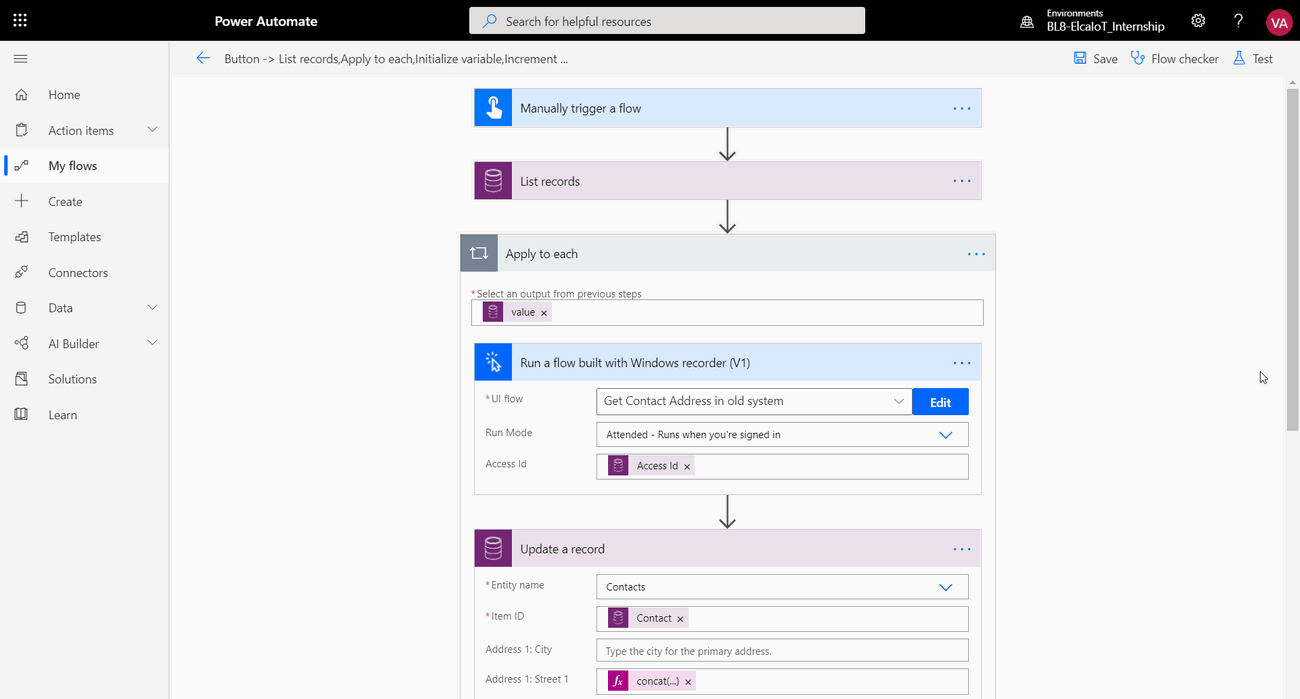Screen dimensions: 1300x699
Task: Open more options for Run a flow with Windows recorder
Action: [x=962, y=363]
